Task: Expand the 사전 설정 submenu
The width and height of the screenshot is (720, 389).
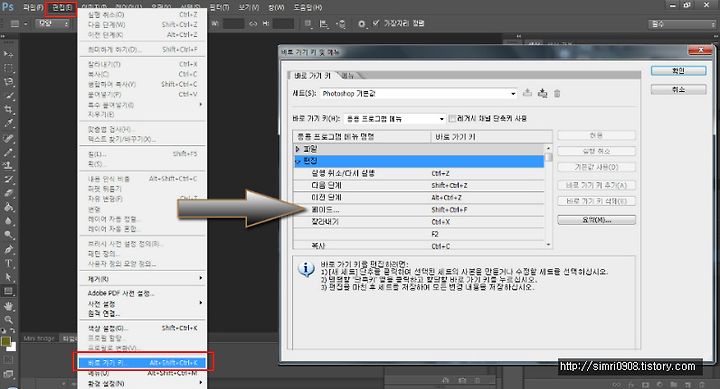Action: click(142, 304)
